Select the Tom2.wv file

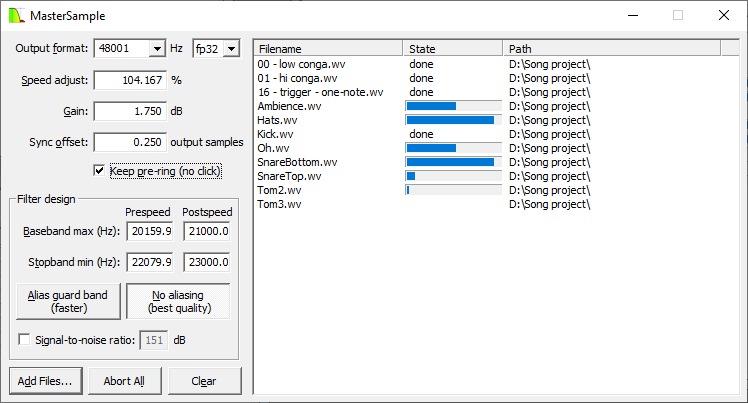point(279,190)
